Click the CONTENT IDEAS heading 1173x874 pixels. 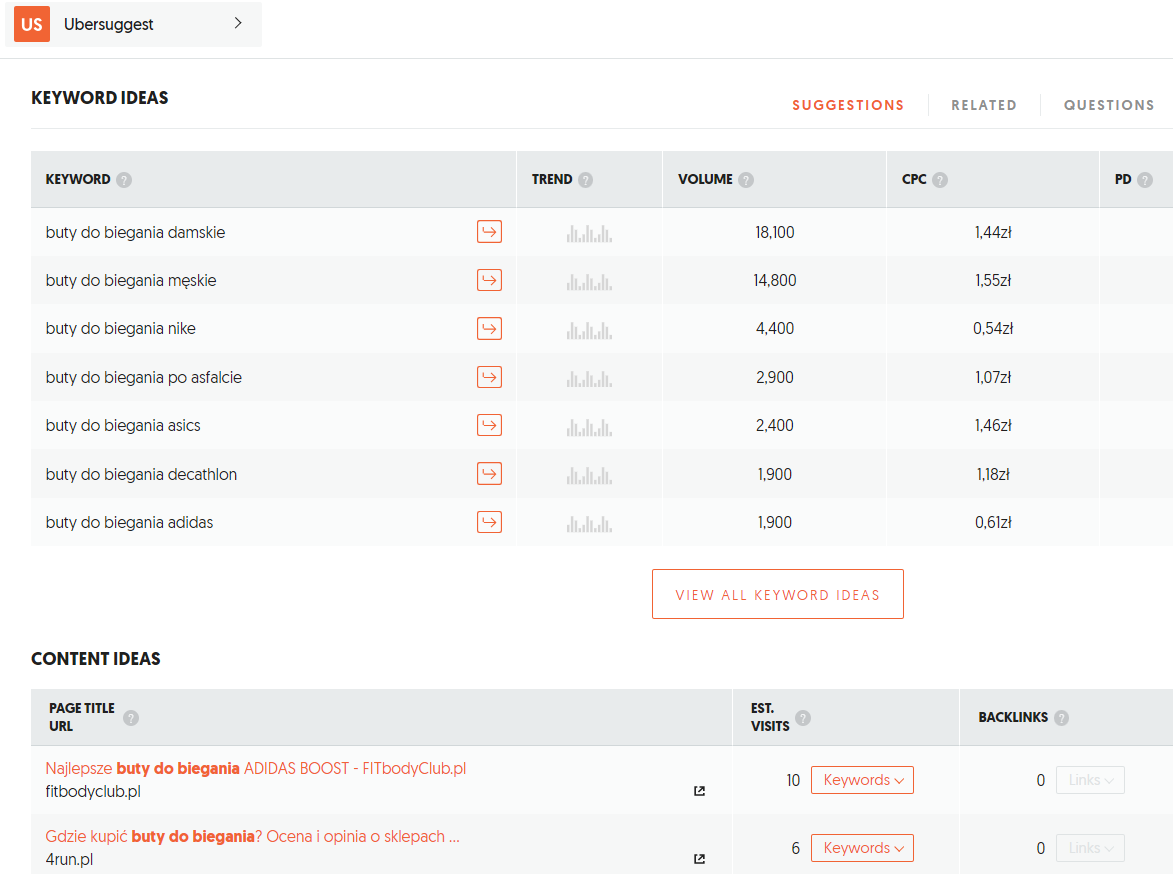pyautogui.click(x=96, y=658)
